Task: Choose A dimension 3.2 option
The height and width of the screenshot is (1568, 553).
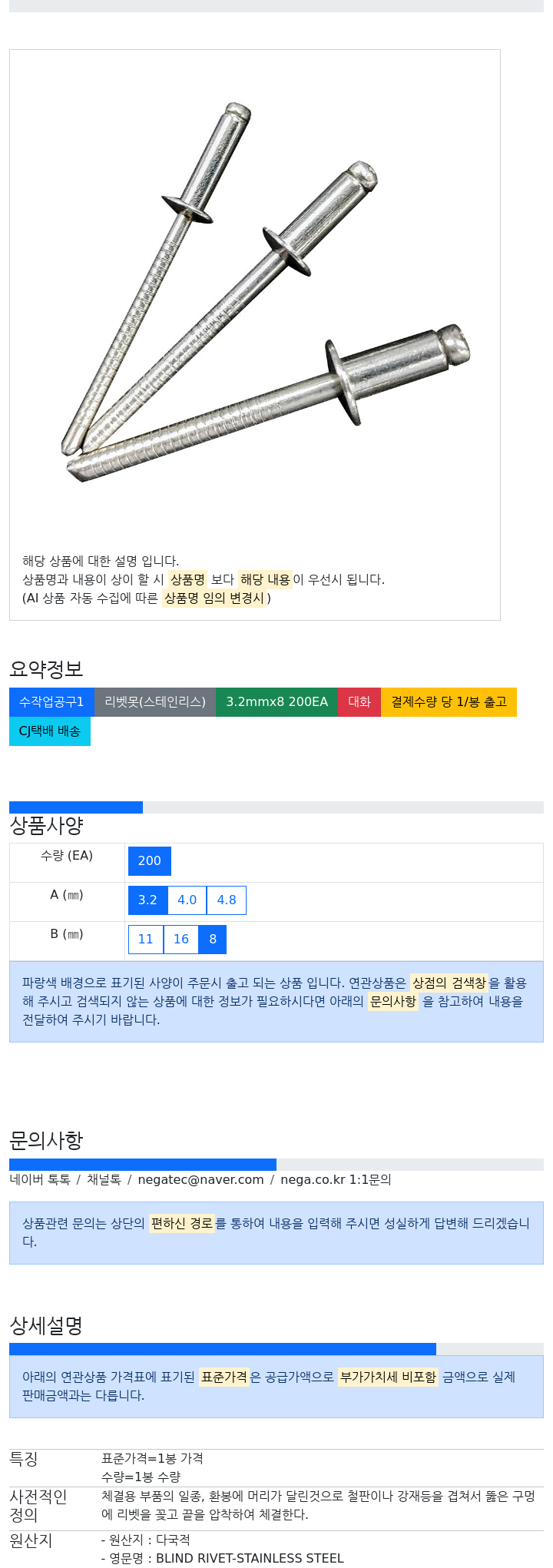Action: click(147, 900)
